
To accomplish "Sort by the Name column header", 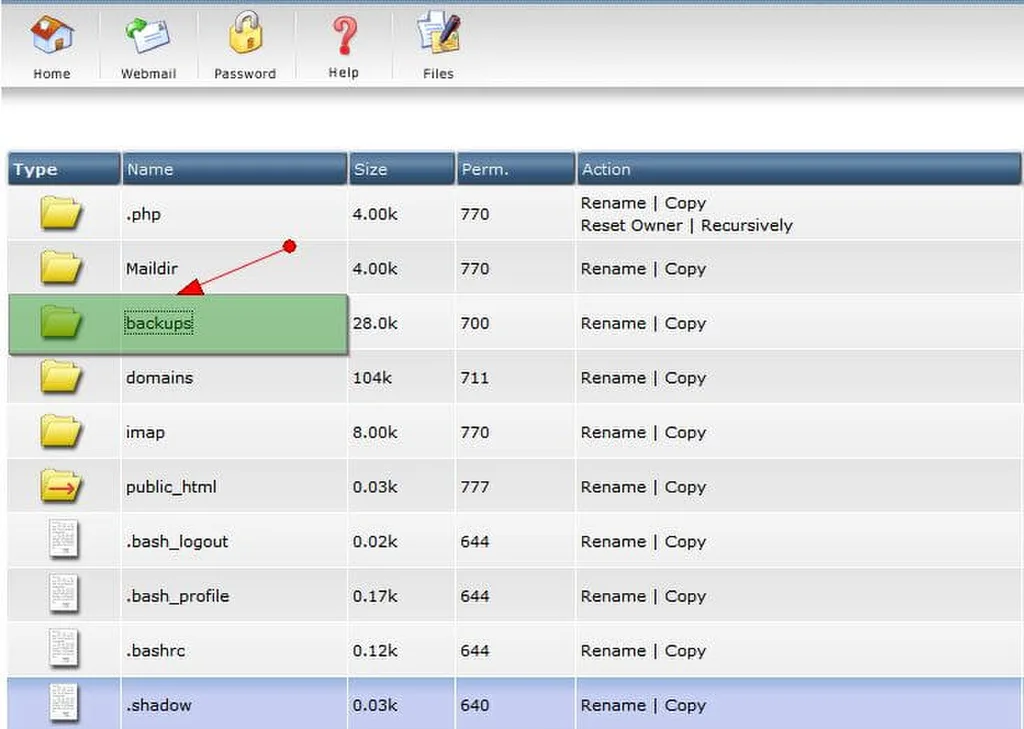I will (234, 169).
